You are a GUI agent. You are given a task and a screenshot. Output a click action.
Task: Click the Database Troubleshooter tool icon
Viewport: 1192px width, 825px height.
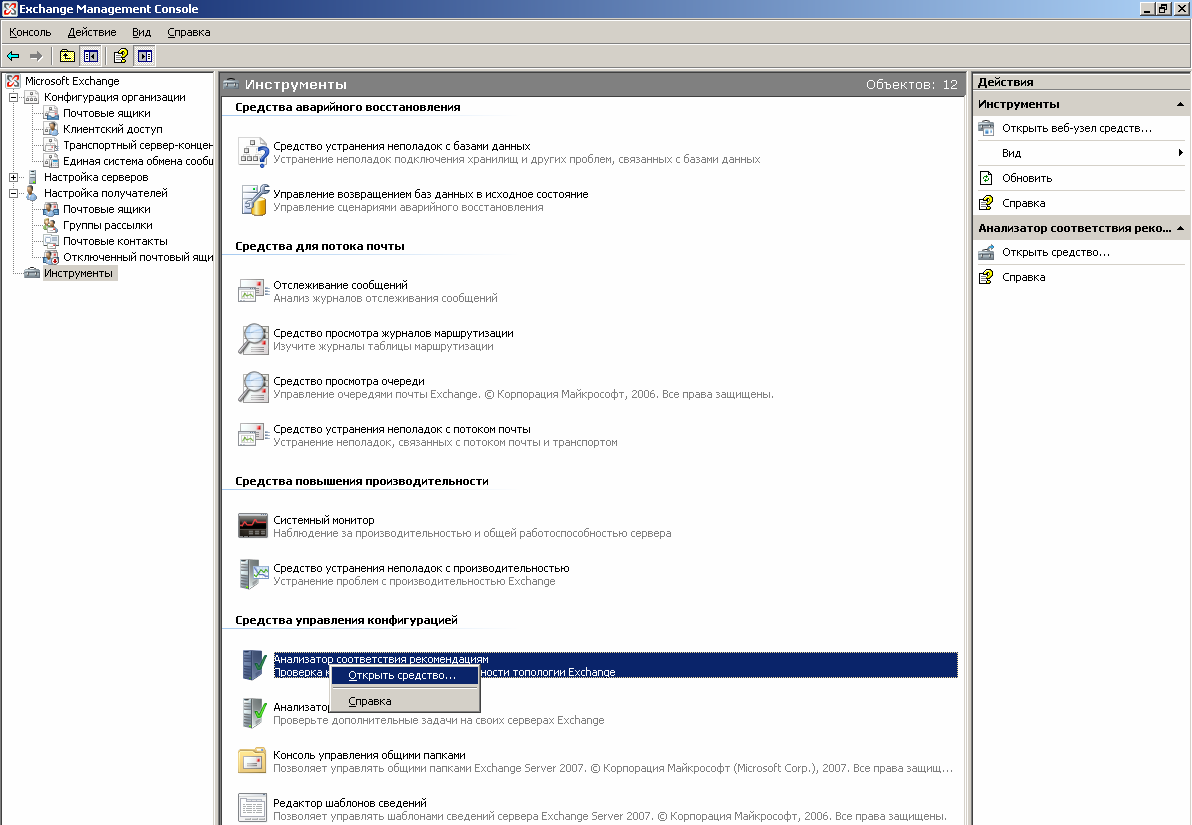253,152
